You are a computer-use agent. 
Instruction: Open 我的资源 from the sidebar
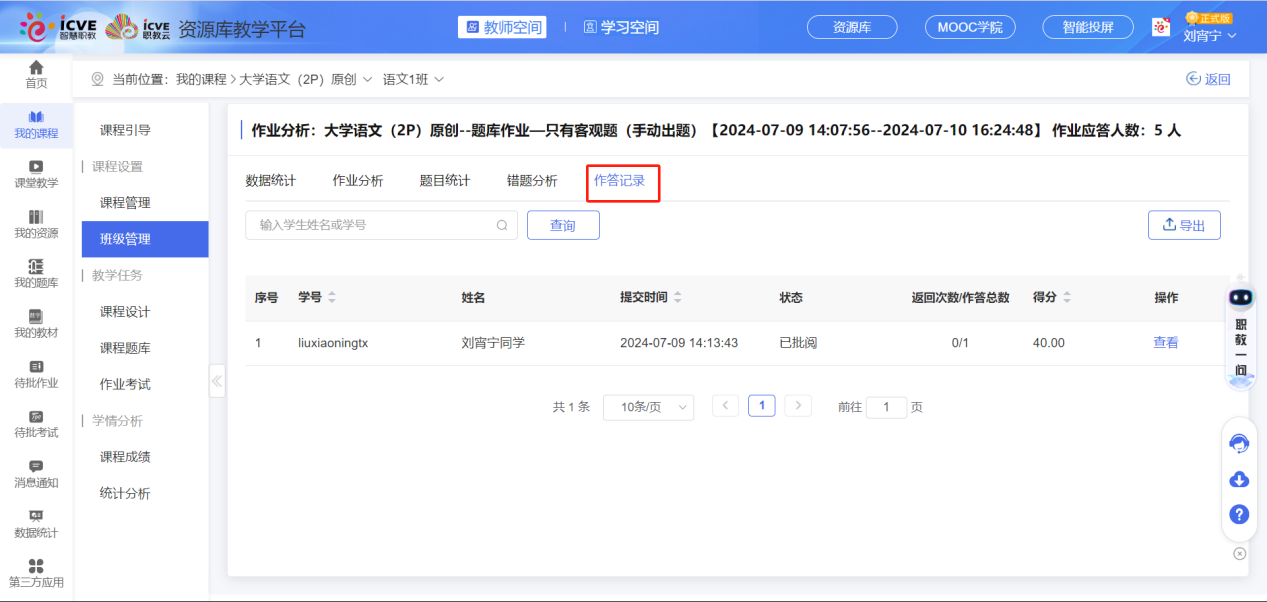coord(35,222)
